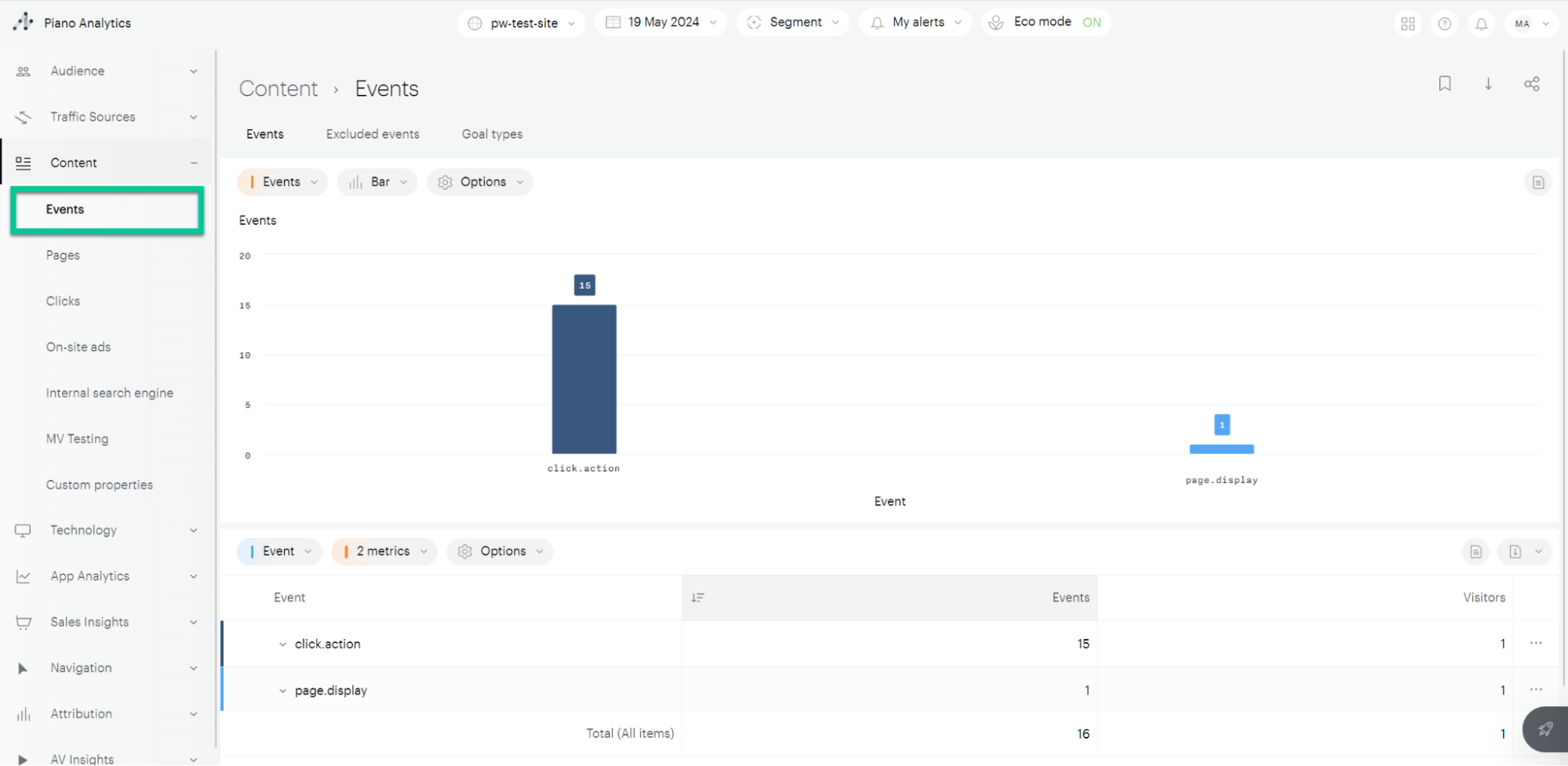1568x766 pixels.
Task: Open the Segment dropdown
Action: pyautogui.click(x=793, y=22)
